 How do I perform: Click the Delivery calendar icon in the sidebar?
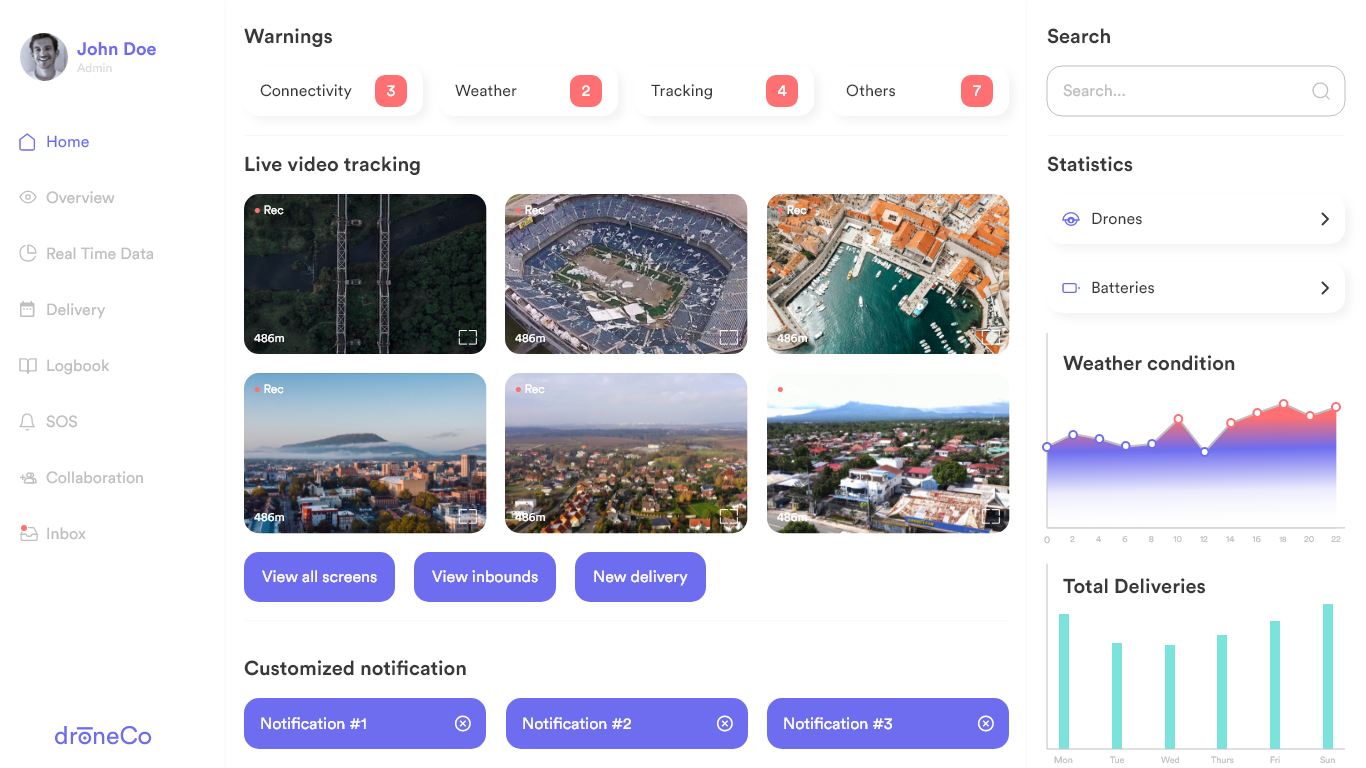(28, 310)
